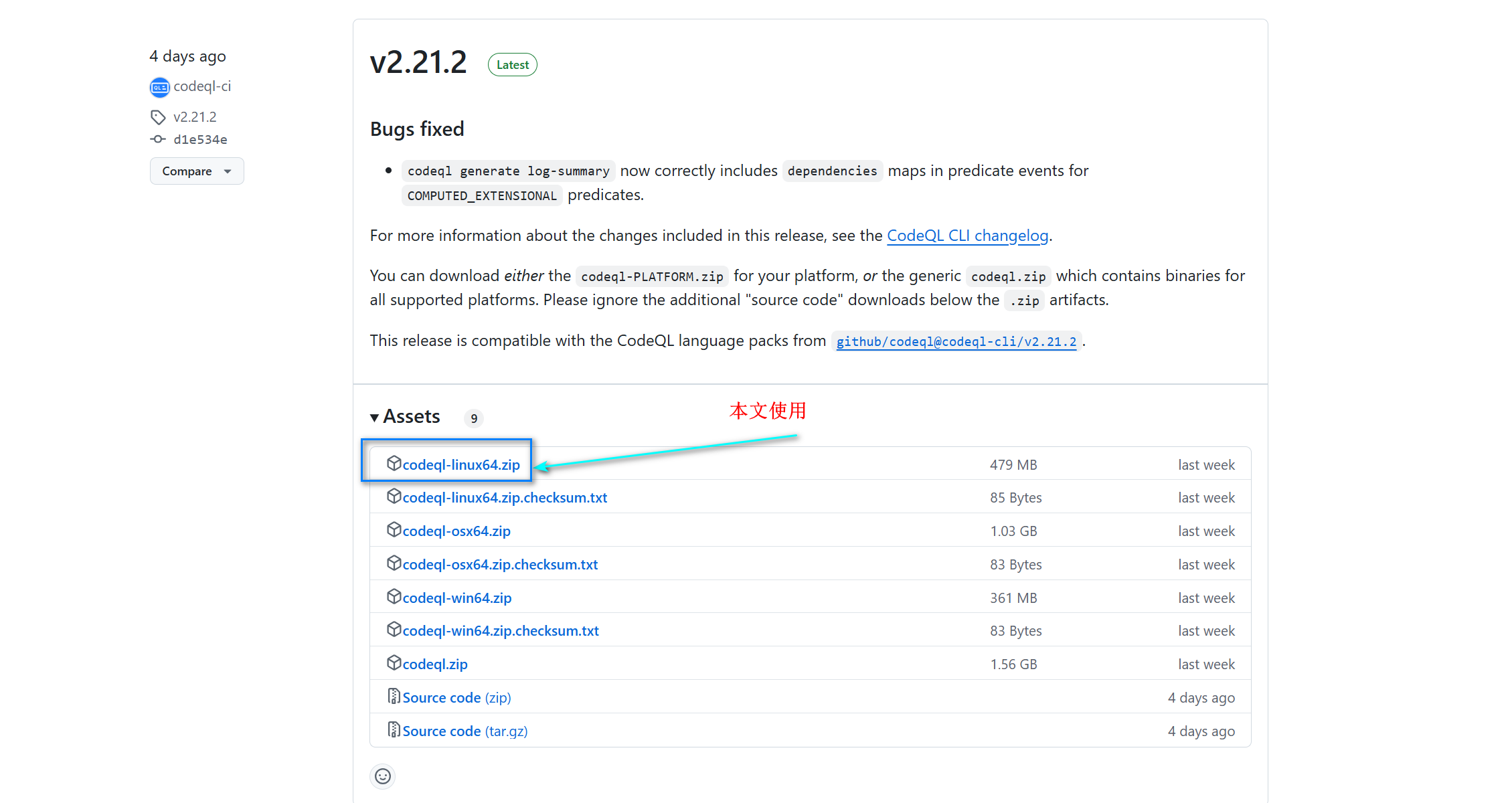Click package icon beside codeql-win64.zip

(394, 596)
